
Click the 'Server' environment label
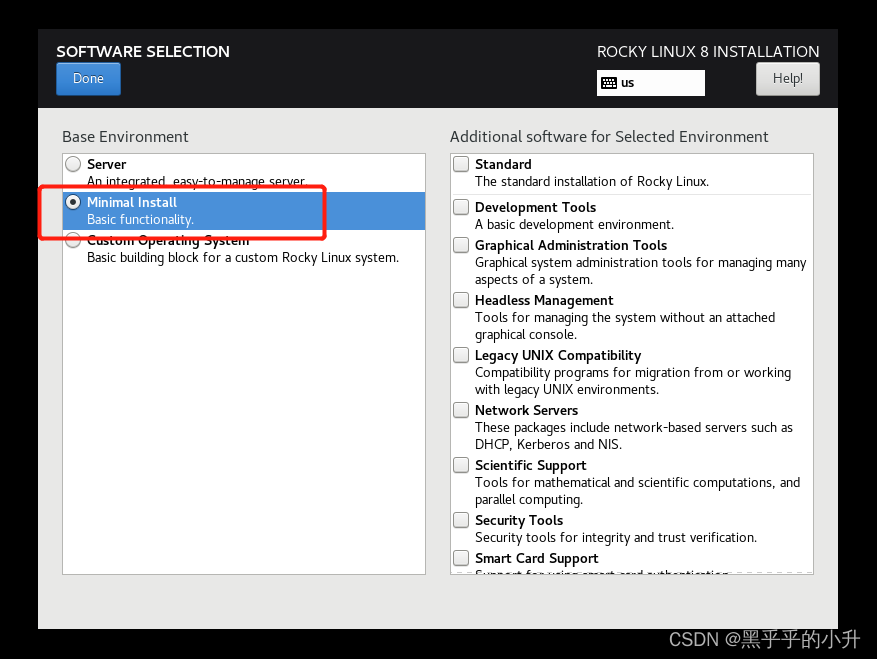tap(106, 164)
